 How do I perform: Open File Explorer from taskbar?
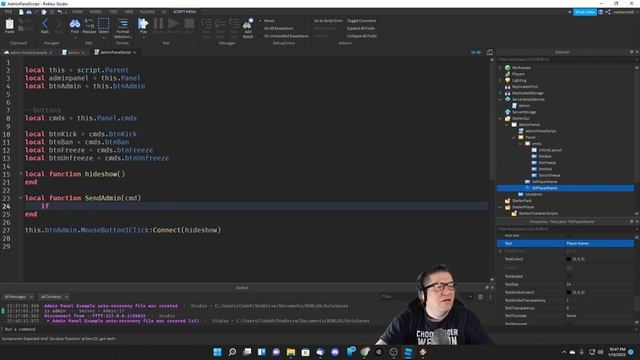(291, 352)
